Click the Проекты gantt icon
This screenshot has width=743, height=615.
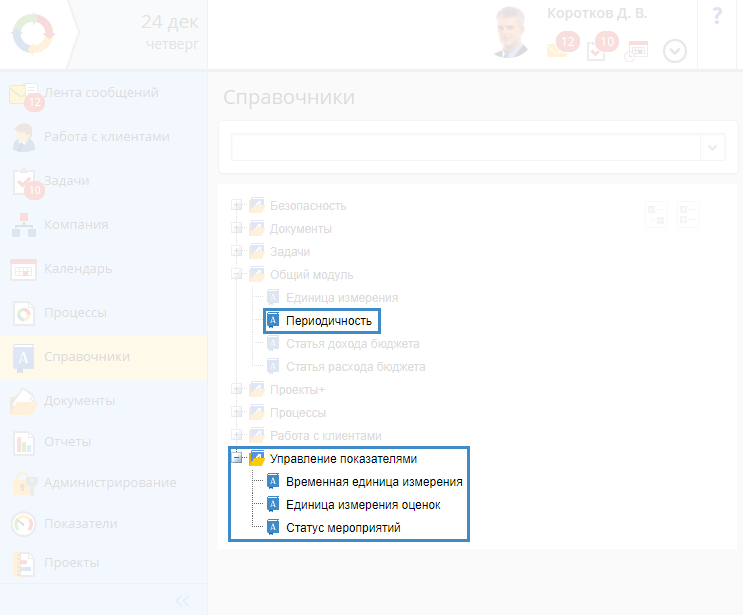click(x=24, y=564)
